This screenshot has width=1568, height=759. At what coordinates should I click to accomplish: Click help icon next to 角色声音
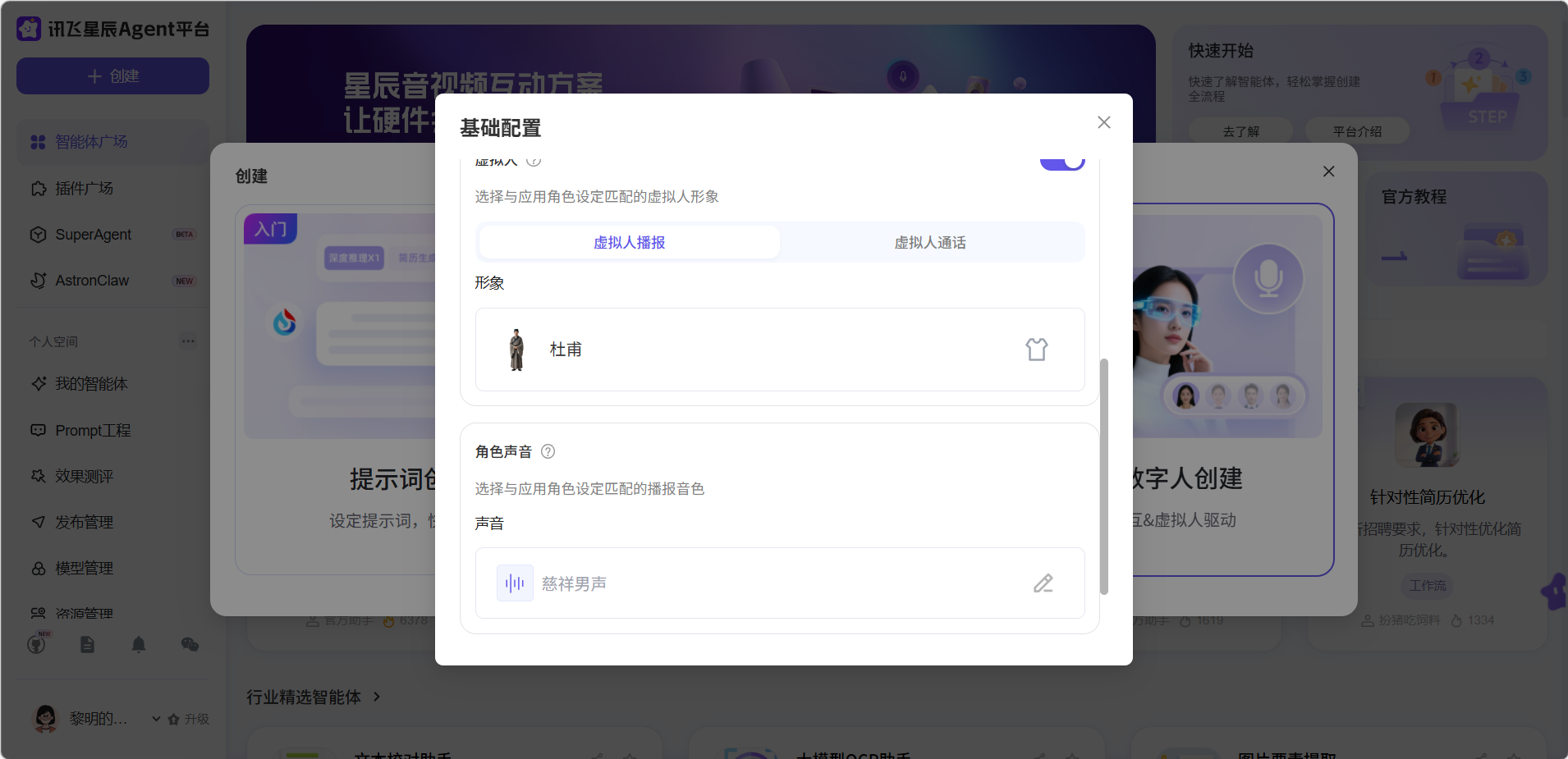point(548,451)
